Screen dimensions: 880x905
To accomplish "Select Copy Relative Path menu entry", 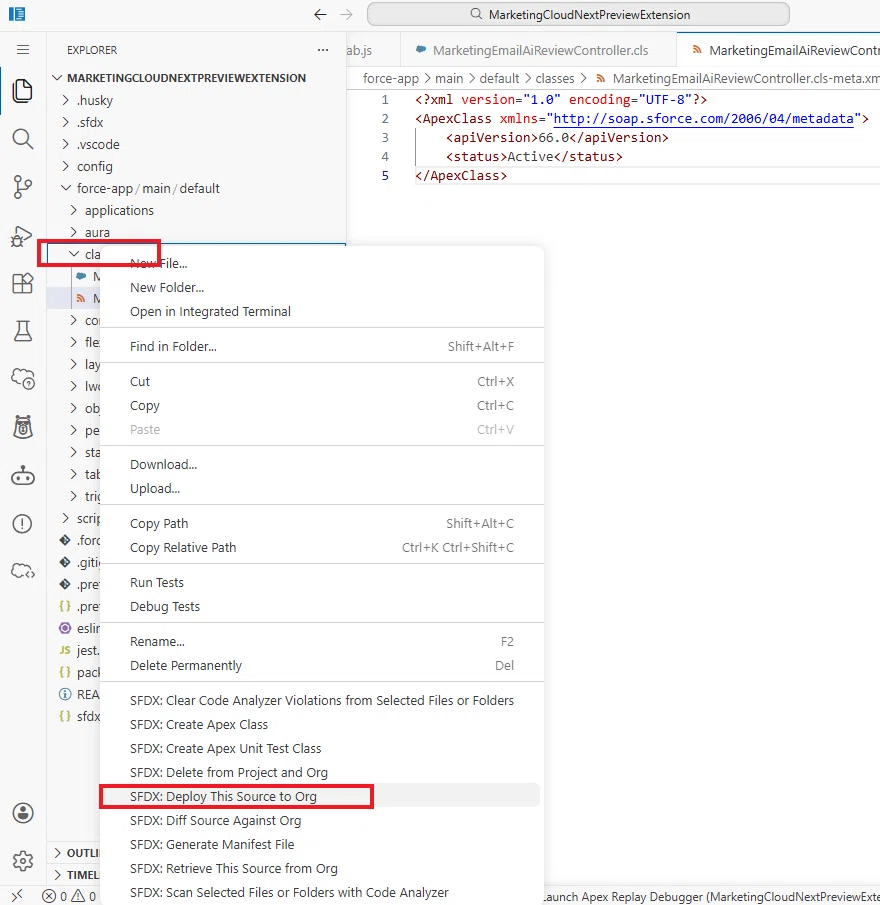I will (322, 548).
